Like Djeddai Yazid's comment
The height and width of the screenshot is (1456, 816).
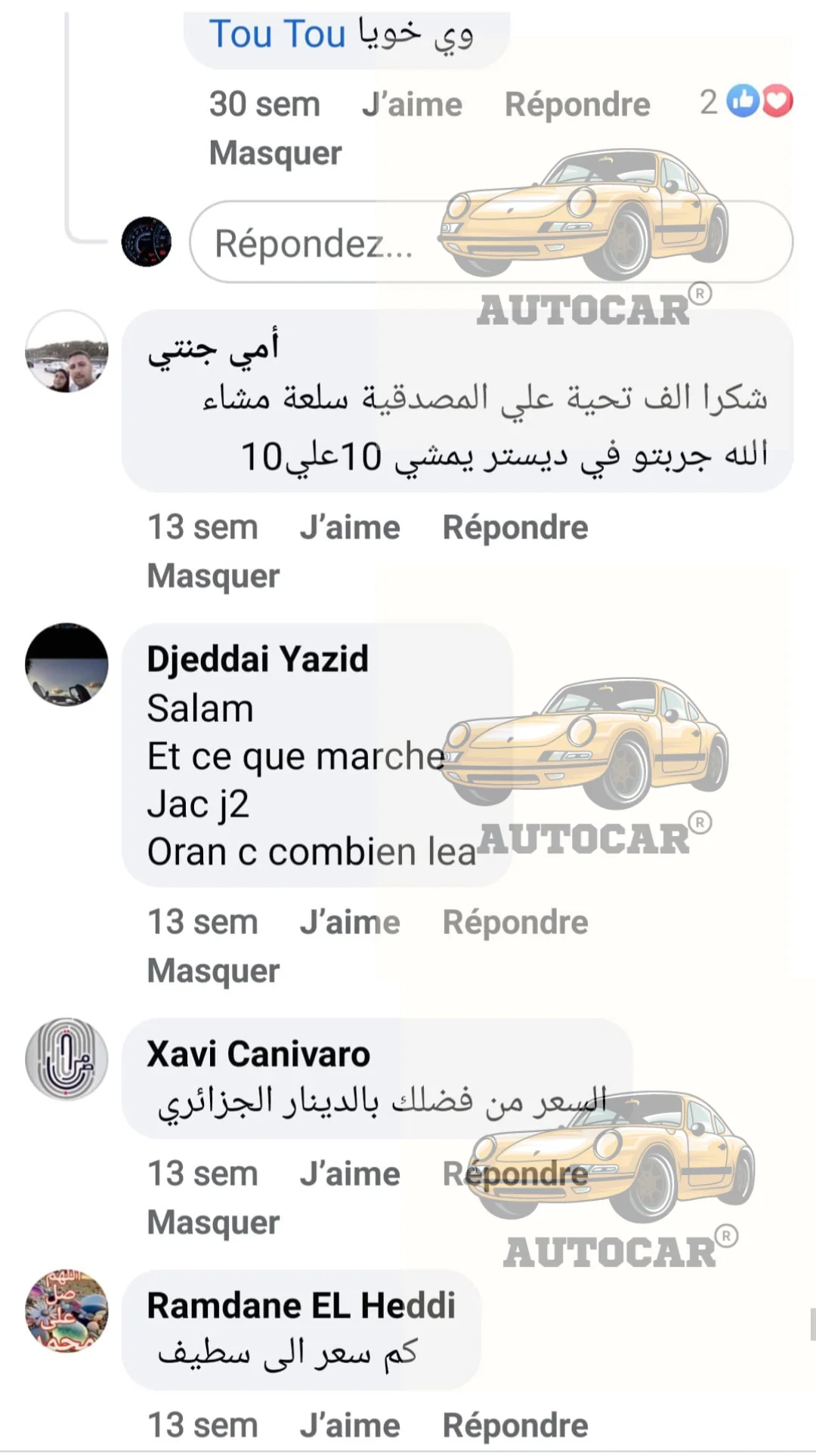pos(350,922)
